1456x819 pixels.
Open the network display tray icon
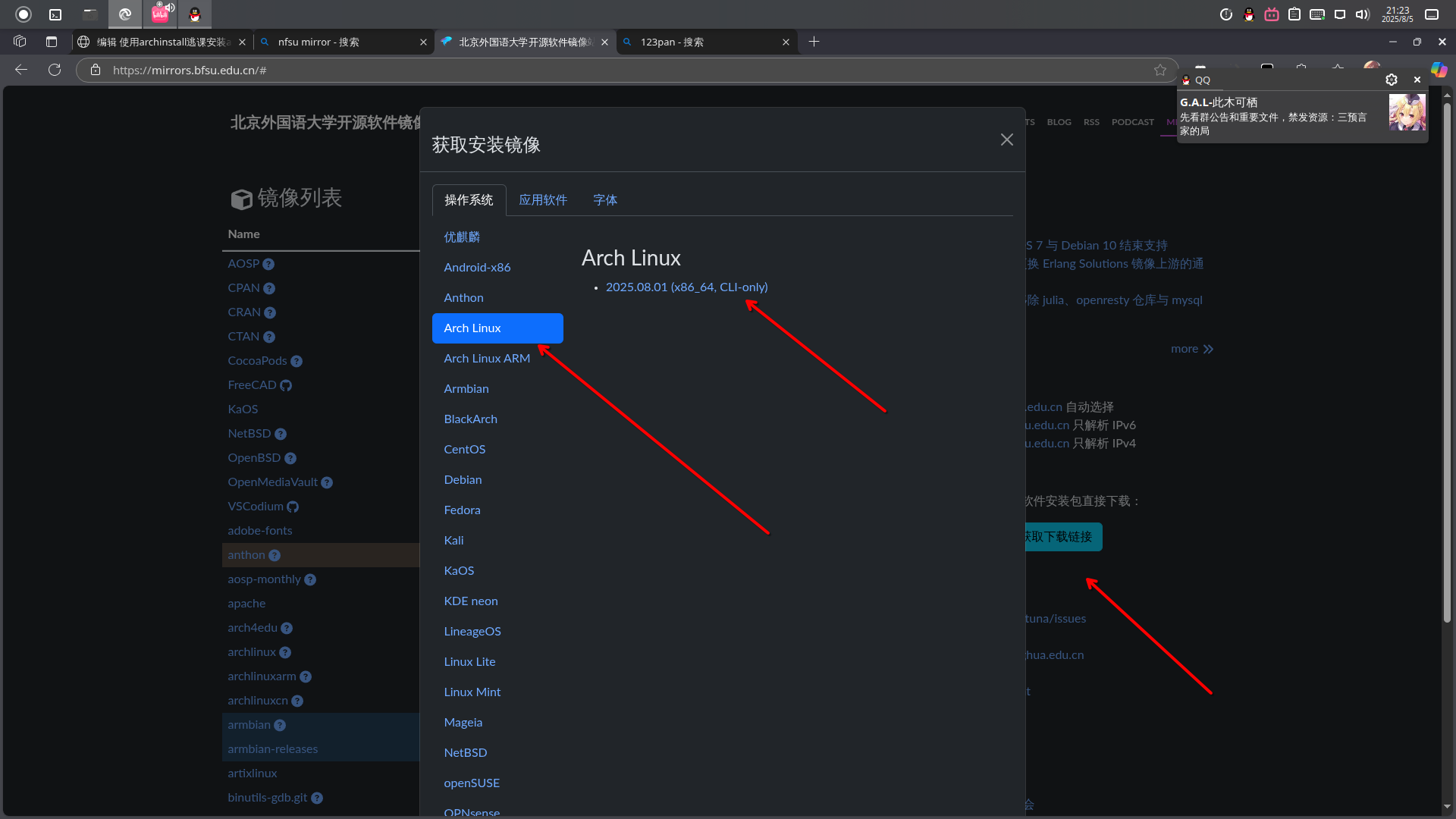click(1340, 14)
